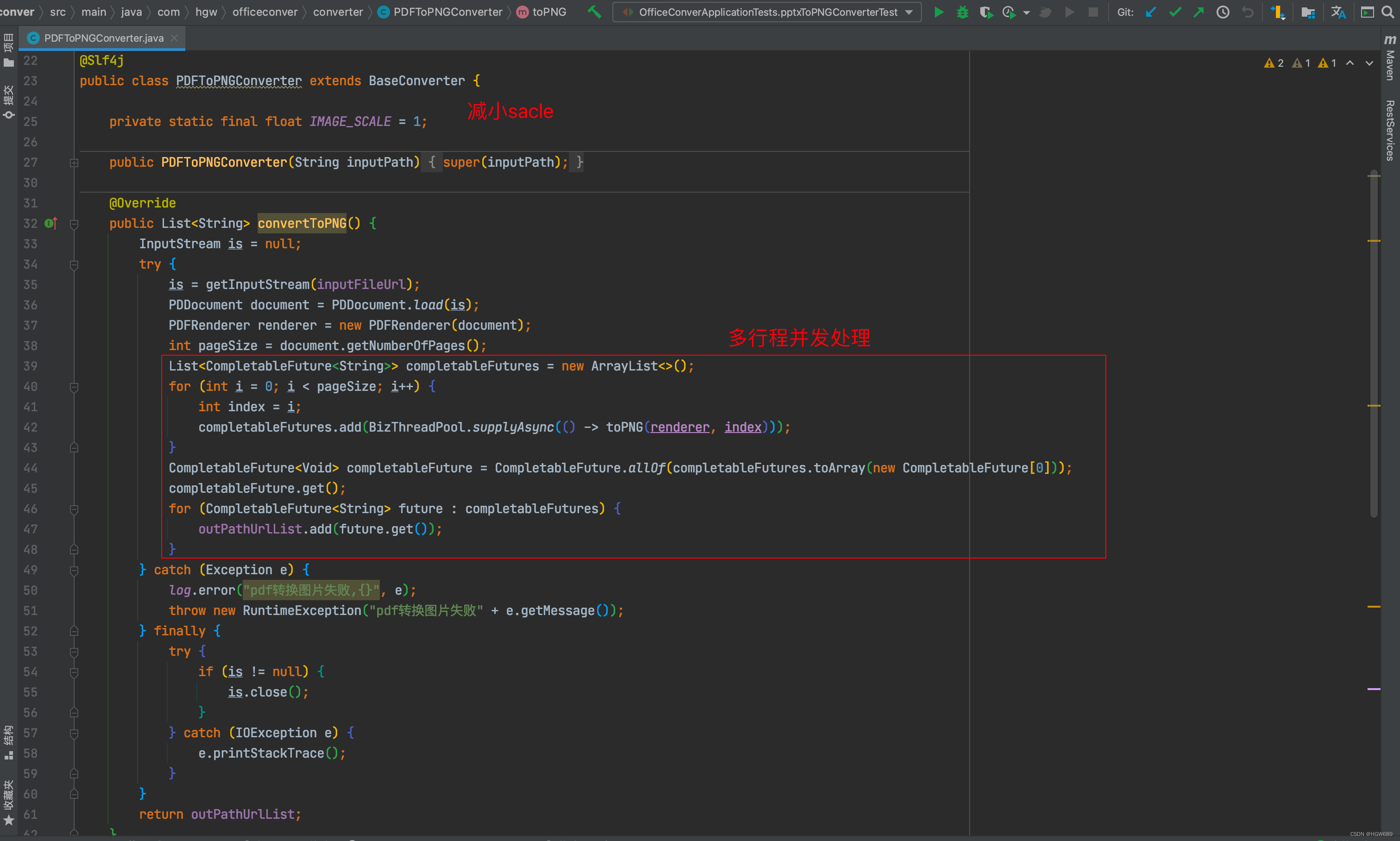This screenshot has height=841, width=1400.
Task: Expand folded constructor on line 27
Action: coord(74,163)
